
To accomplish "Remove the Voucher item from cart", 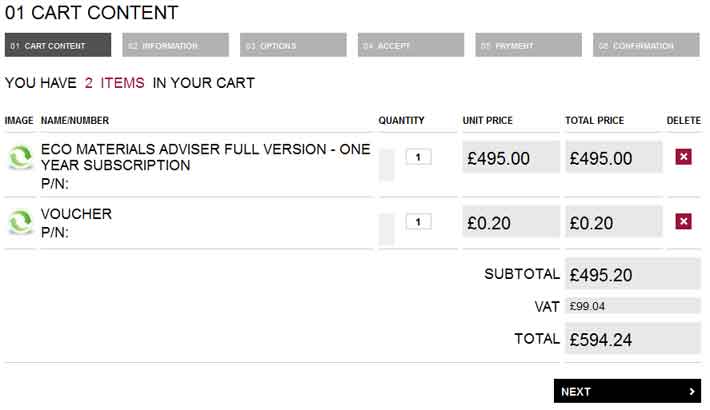I will pos(683,222).
